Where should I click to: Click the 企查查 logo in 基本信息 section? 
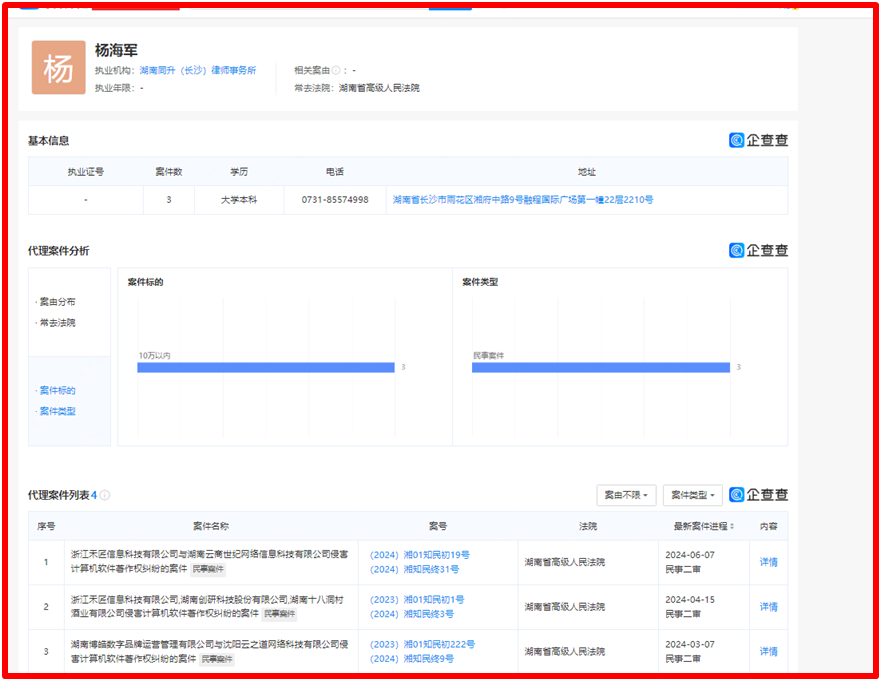click(758, 141)
